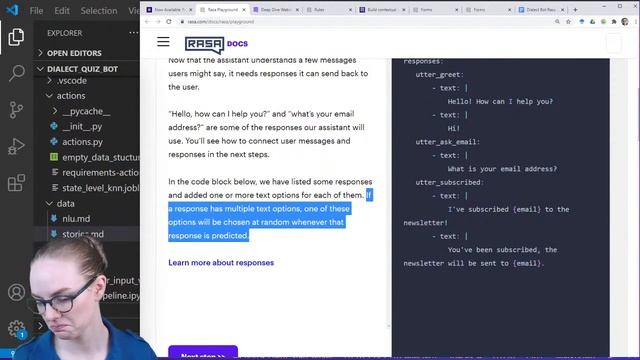Viewport: 640px width, 360px height.
Task: Click the 'Hello! How can I help you?' code text
Action: [x=500, y=102]
